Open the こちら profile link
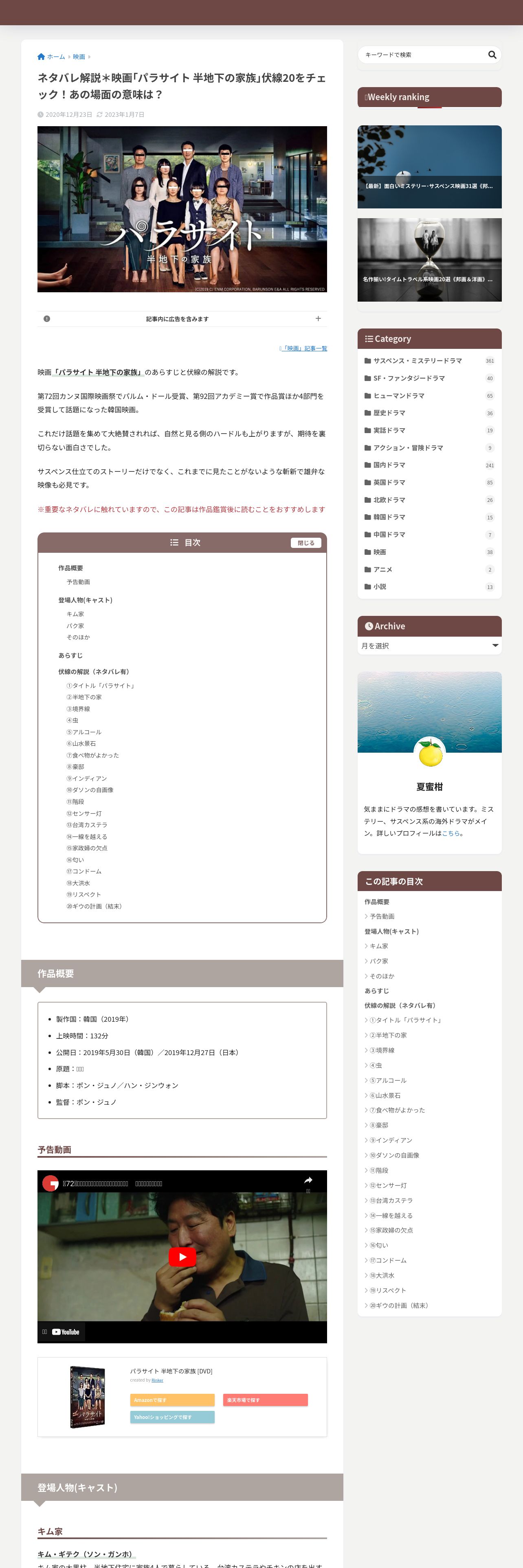523x1568 pixels. (x=450, y=833)
